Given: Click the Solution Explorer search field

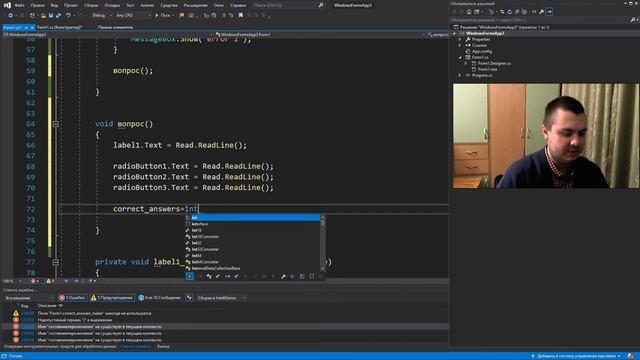Looking at the screenshot, I should click(541, 20).
